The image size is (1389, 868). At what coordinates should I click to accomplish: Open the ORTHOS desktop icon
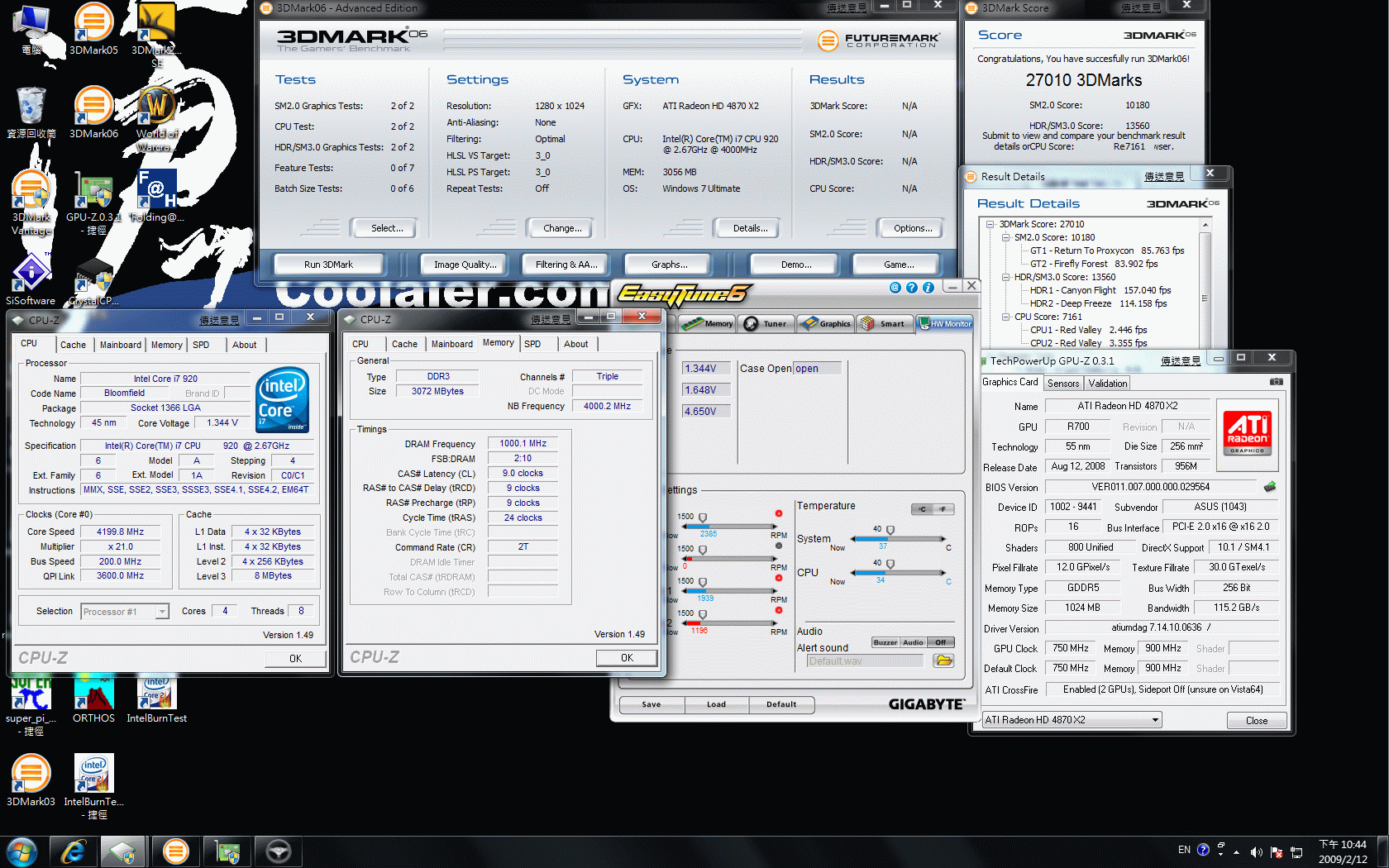click(93, 699)
